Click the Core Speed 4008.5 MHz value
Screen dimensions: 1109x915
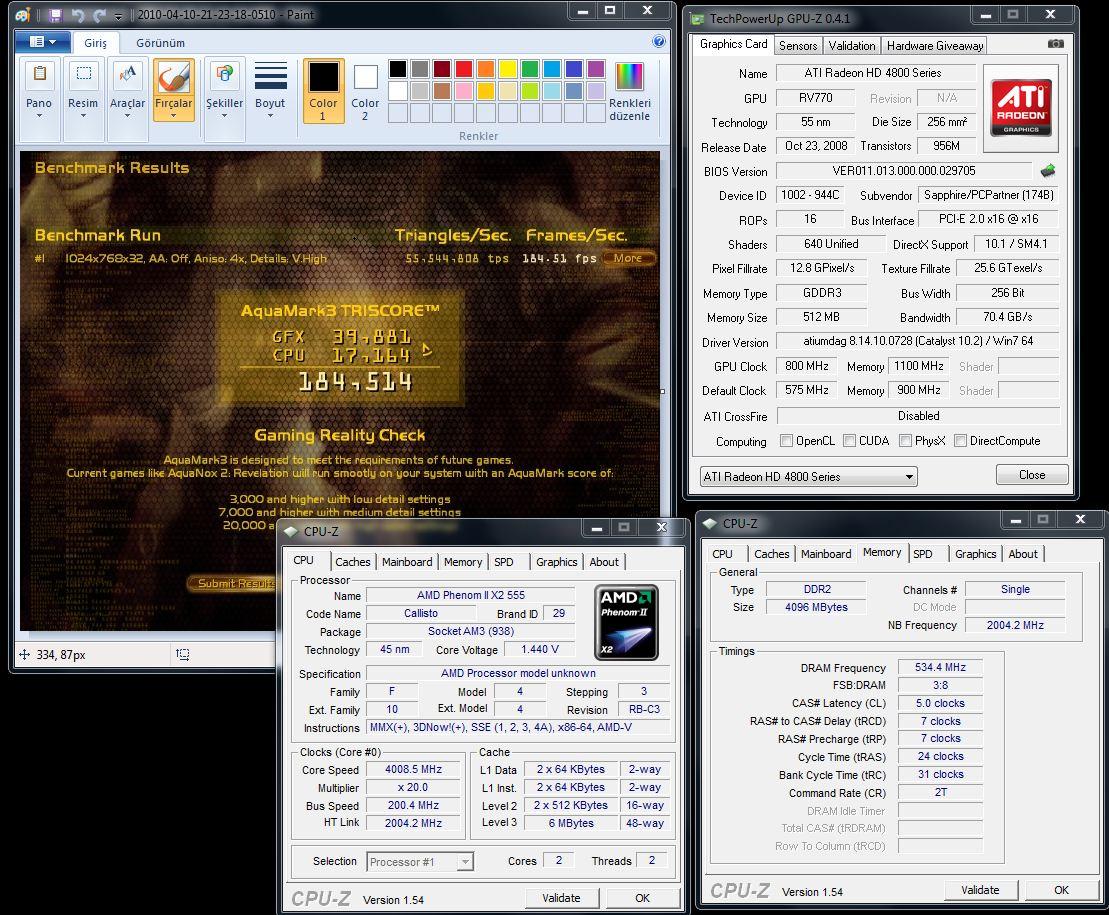tap(413, 769)
